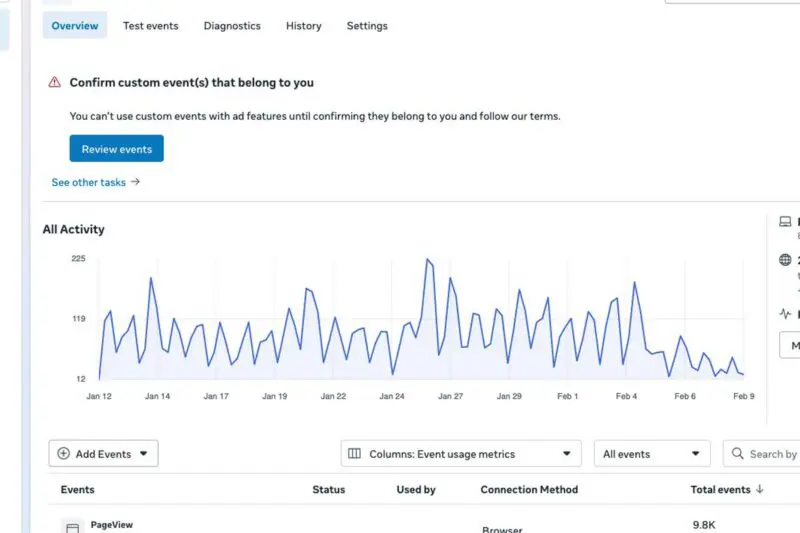The image size is (800, 533).
Task: Click the plus icon in Add Events
Action: coord(63,453)
